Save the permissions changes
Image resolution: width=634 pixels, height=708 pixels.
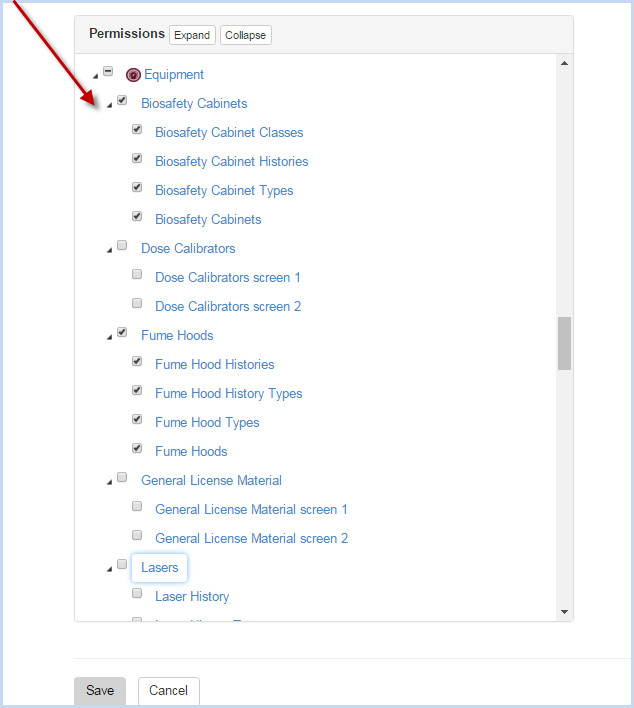point(100,691)
